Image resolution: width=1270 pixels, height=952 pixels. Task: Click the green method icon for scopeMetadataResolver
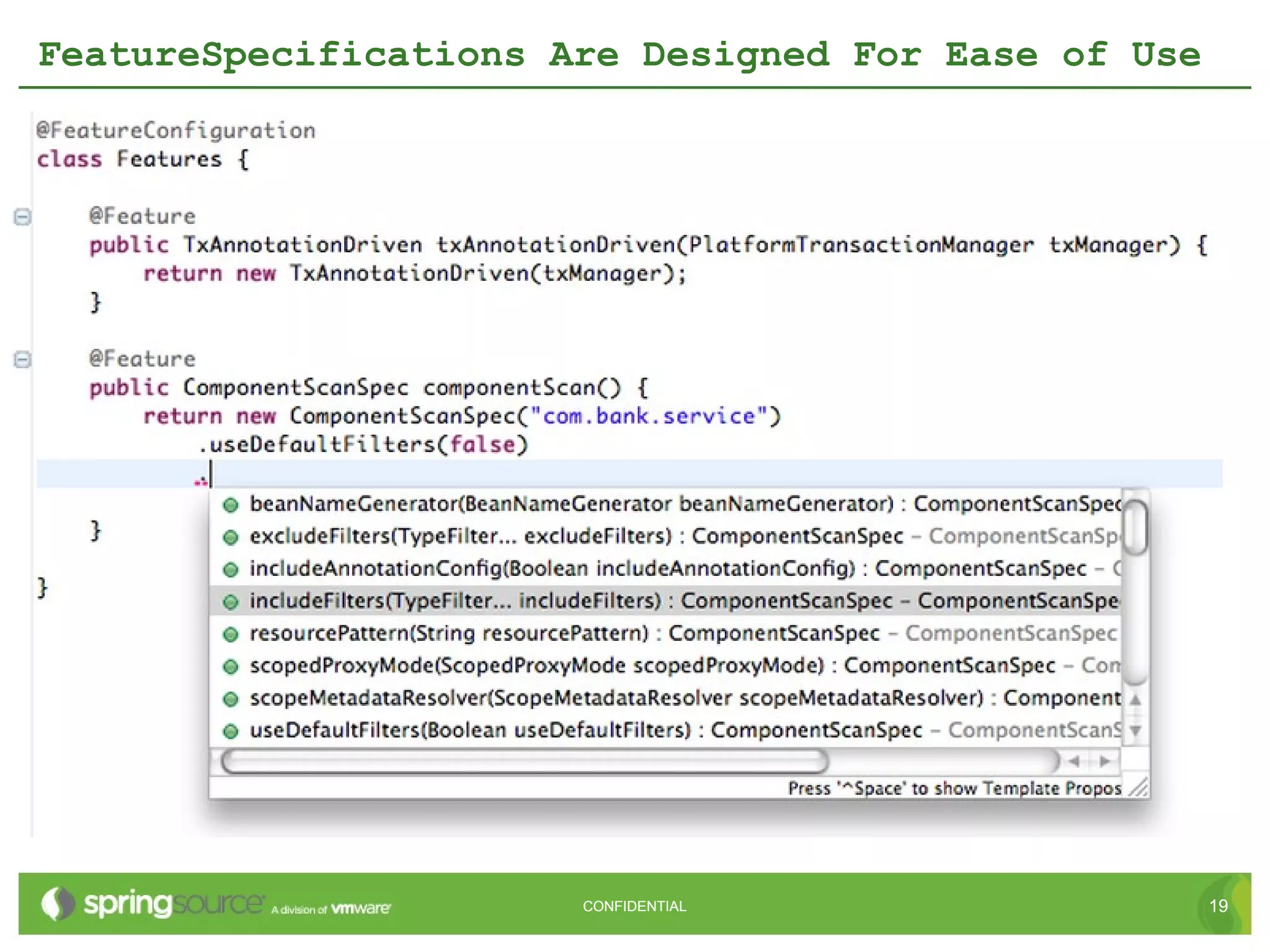(x=231, y=699)
